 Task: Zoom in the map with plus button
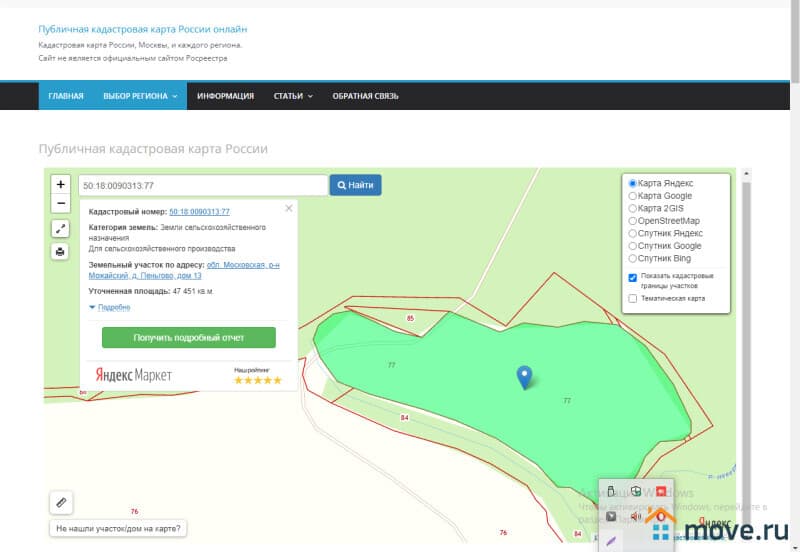pos(61,185)
